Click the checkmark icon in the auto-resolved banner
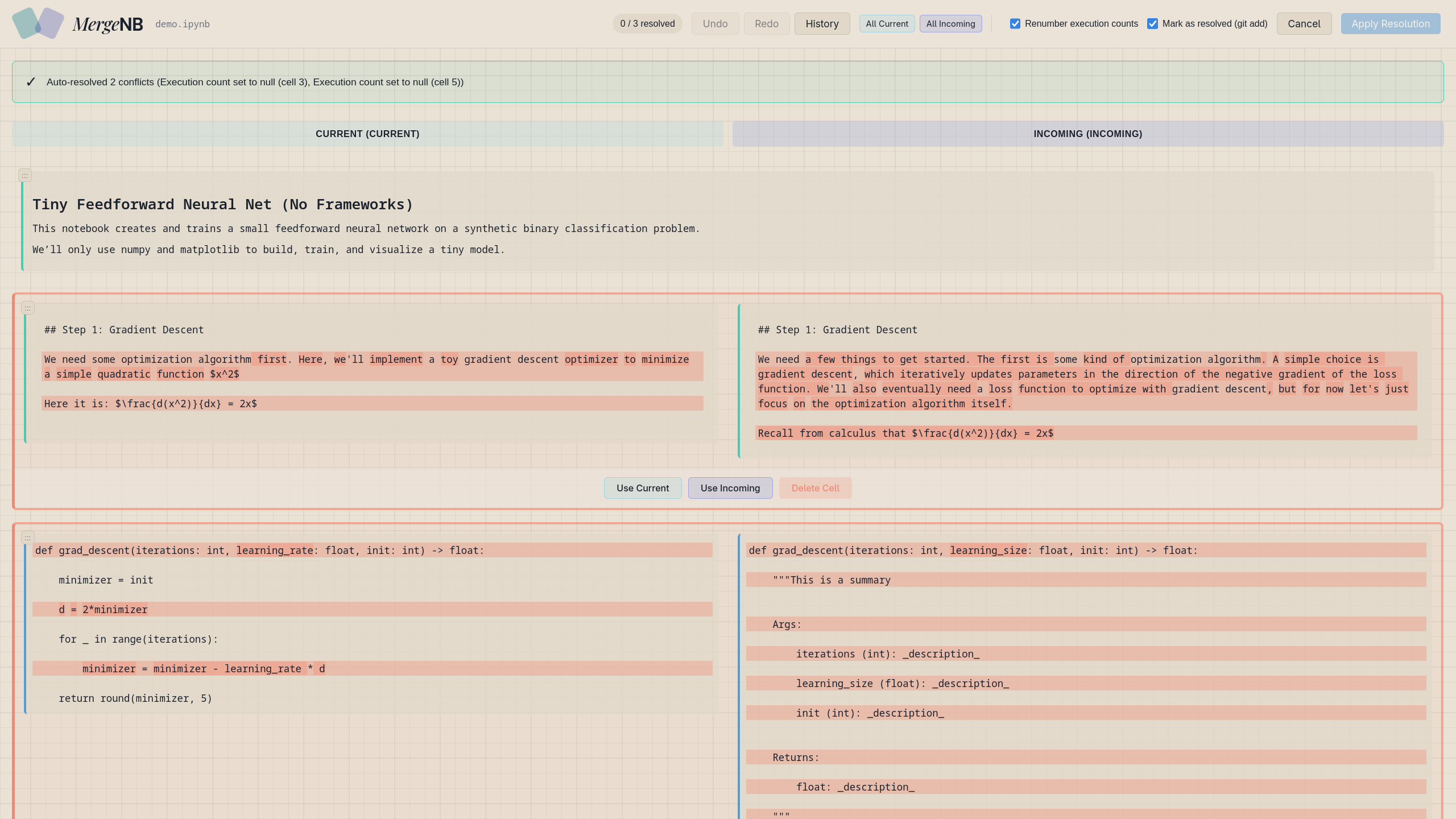The image size is (1456, 819). coord(31,82)
